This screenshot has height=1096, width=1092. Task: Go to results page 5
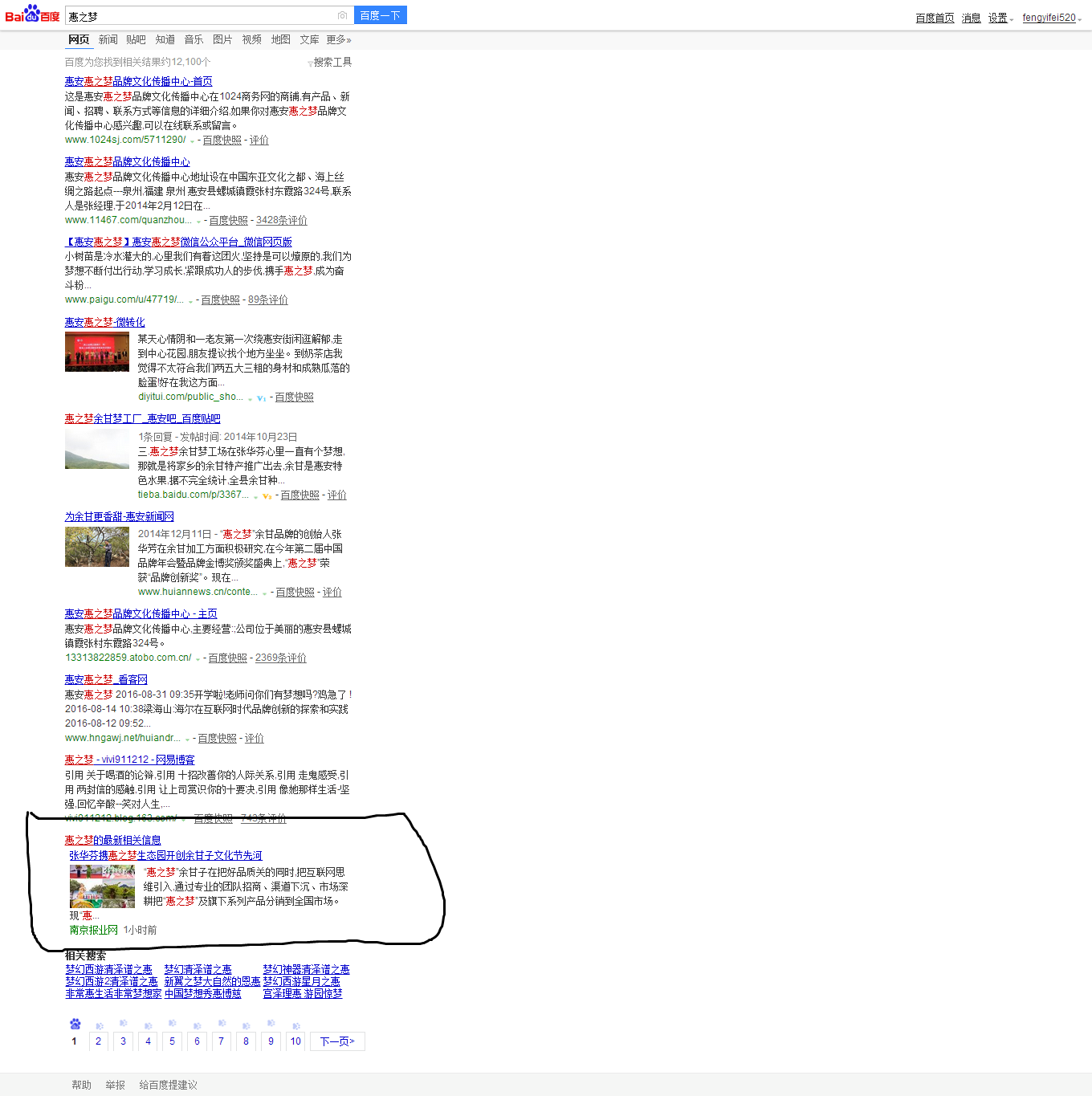[172, 1041]
